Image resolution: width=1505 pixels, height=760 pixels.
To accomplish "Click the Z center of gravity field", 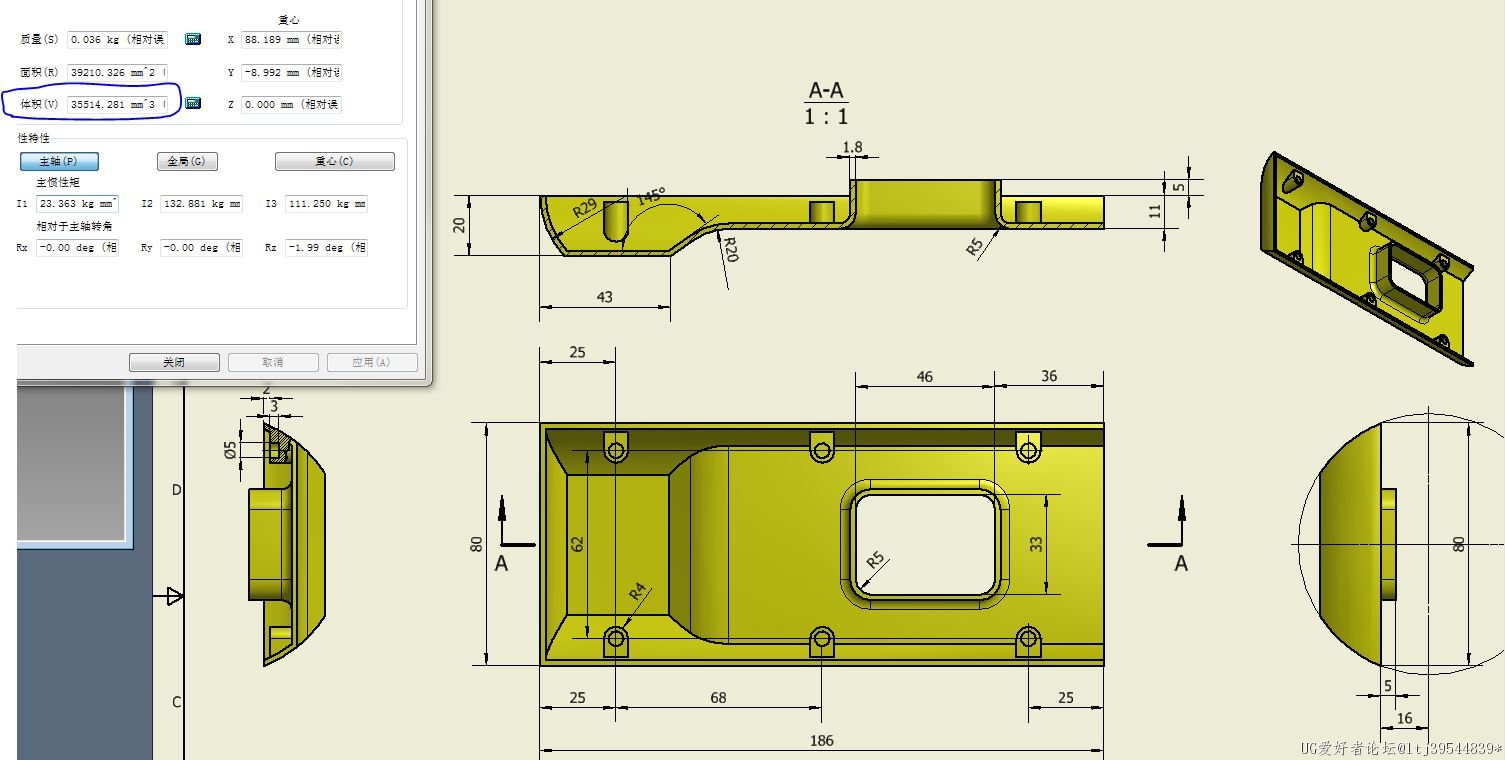I will click(291, 104).
